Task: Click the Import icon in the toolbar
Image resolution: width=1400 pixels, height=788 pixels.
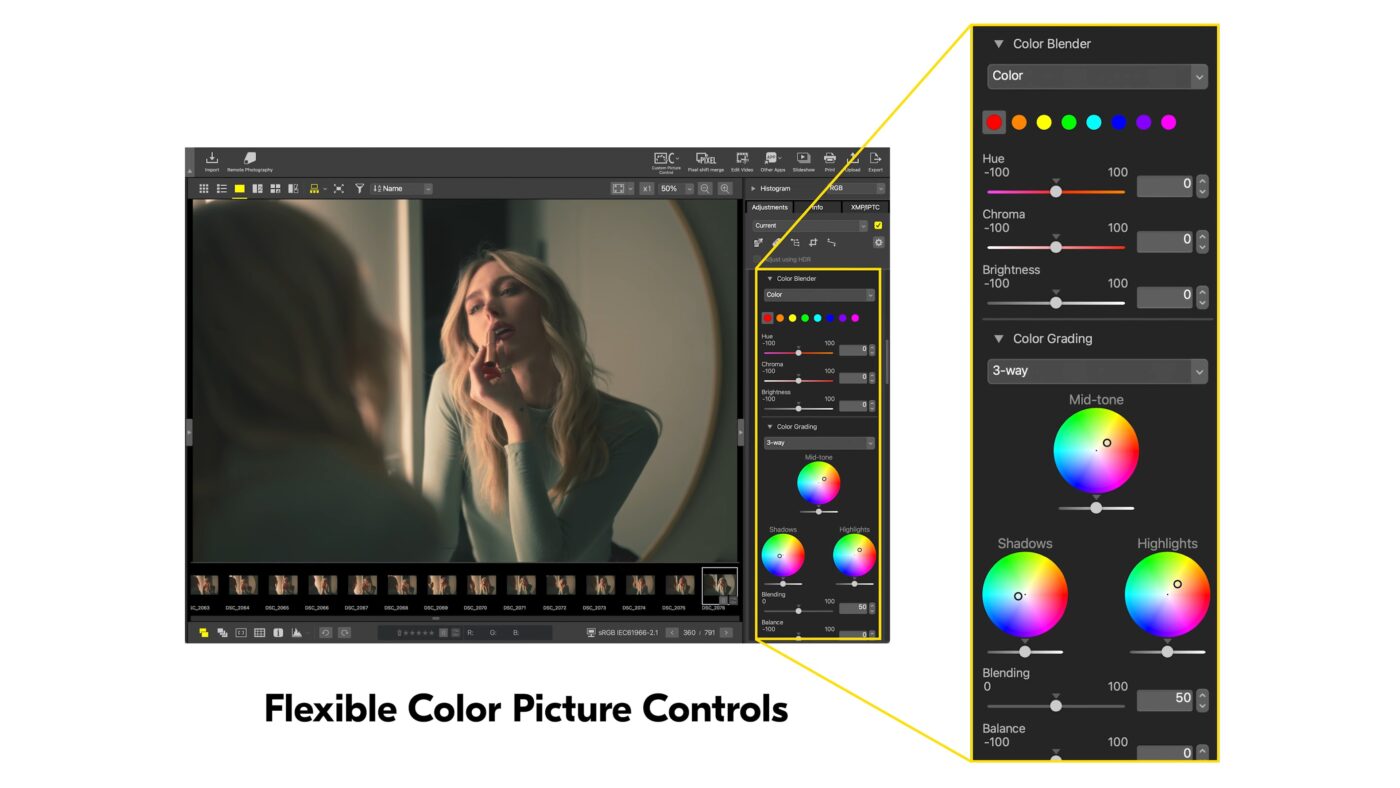Action: click(212, 161)
